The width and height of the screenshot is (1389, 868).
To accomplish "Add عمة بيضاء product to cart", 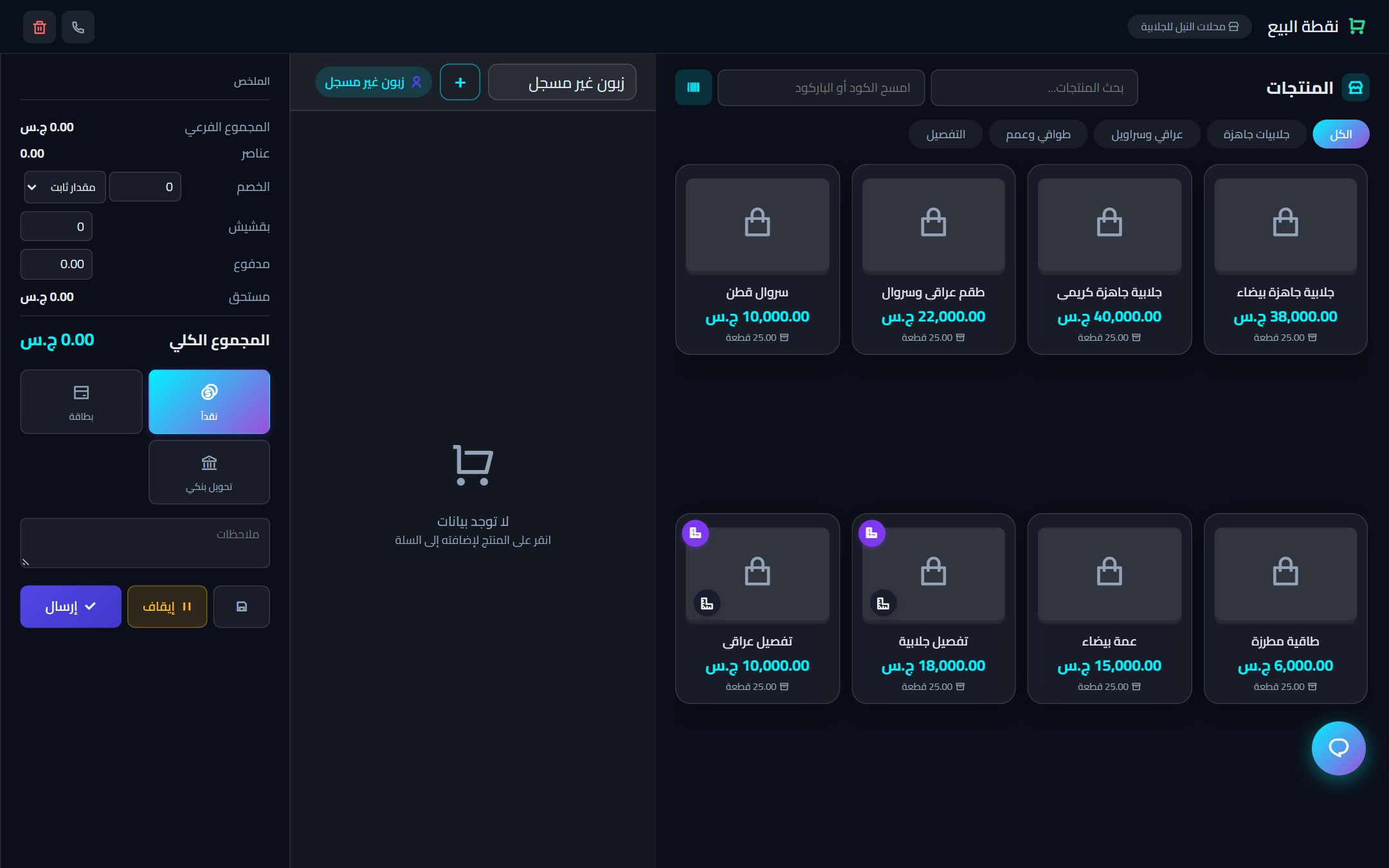I will (x=1109, y=608).
